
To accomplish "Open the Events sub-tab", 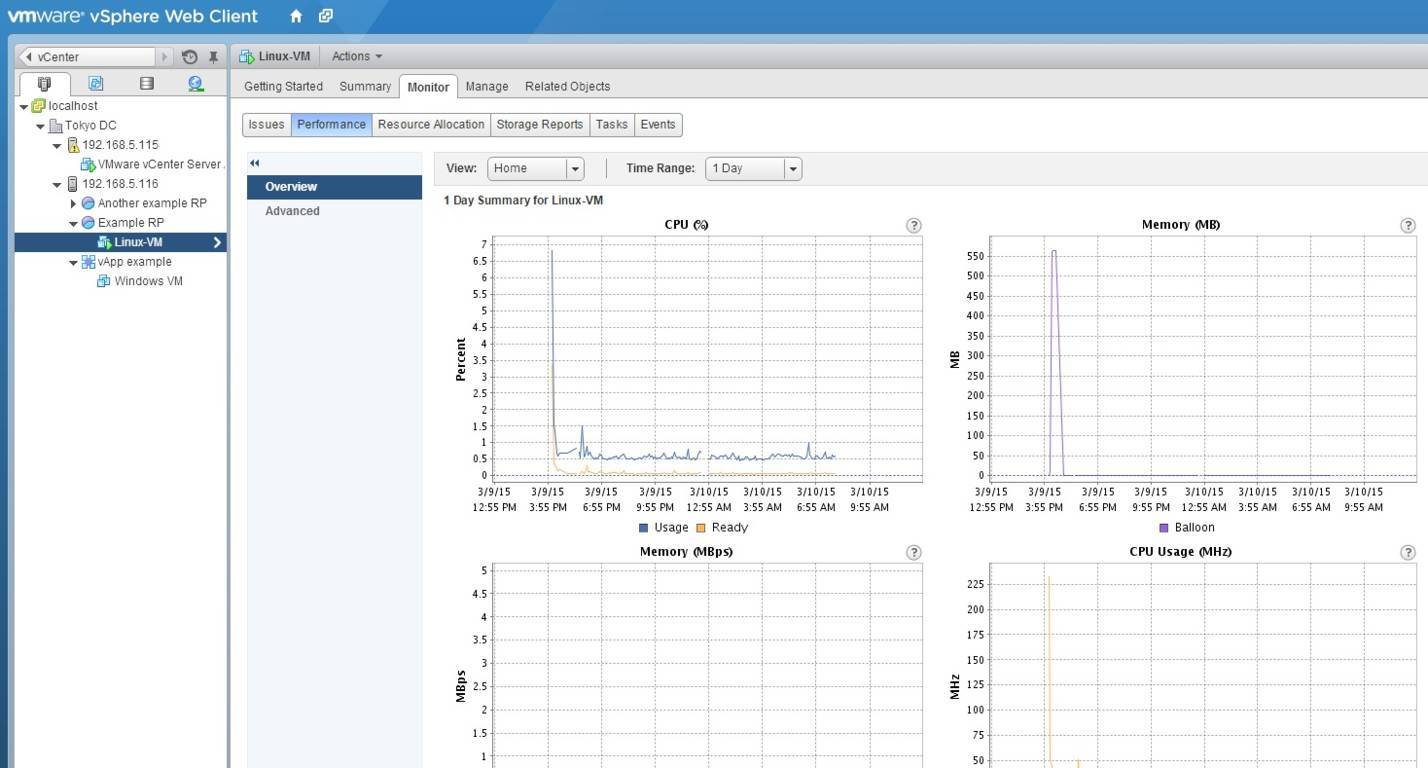I will [x=658, y=125].
